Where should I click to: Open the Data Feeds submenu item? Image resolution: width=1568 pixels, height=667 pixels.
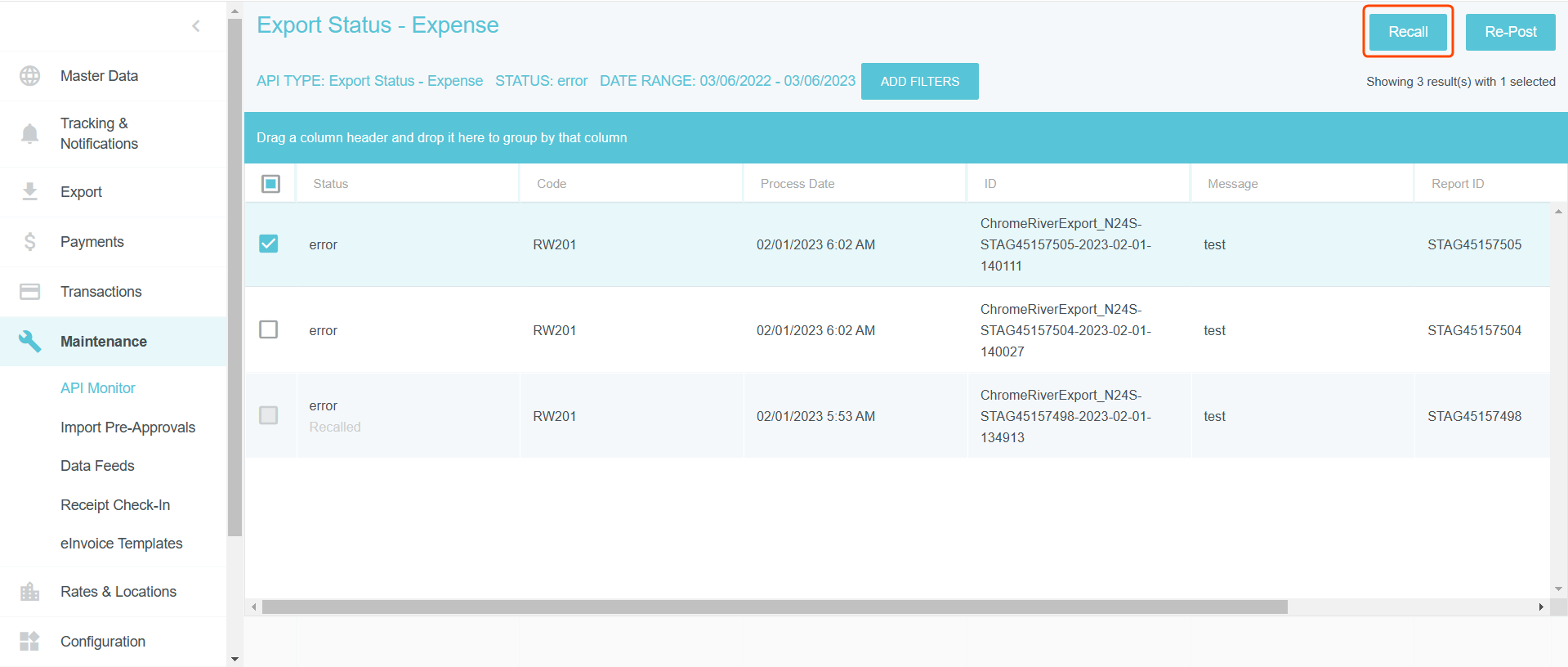pyautogui.click(x=97, y=466)
